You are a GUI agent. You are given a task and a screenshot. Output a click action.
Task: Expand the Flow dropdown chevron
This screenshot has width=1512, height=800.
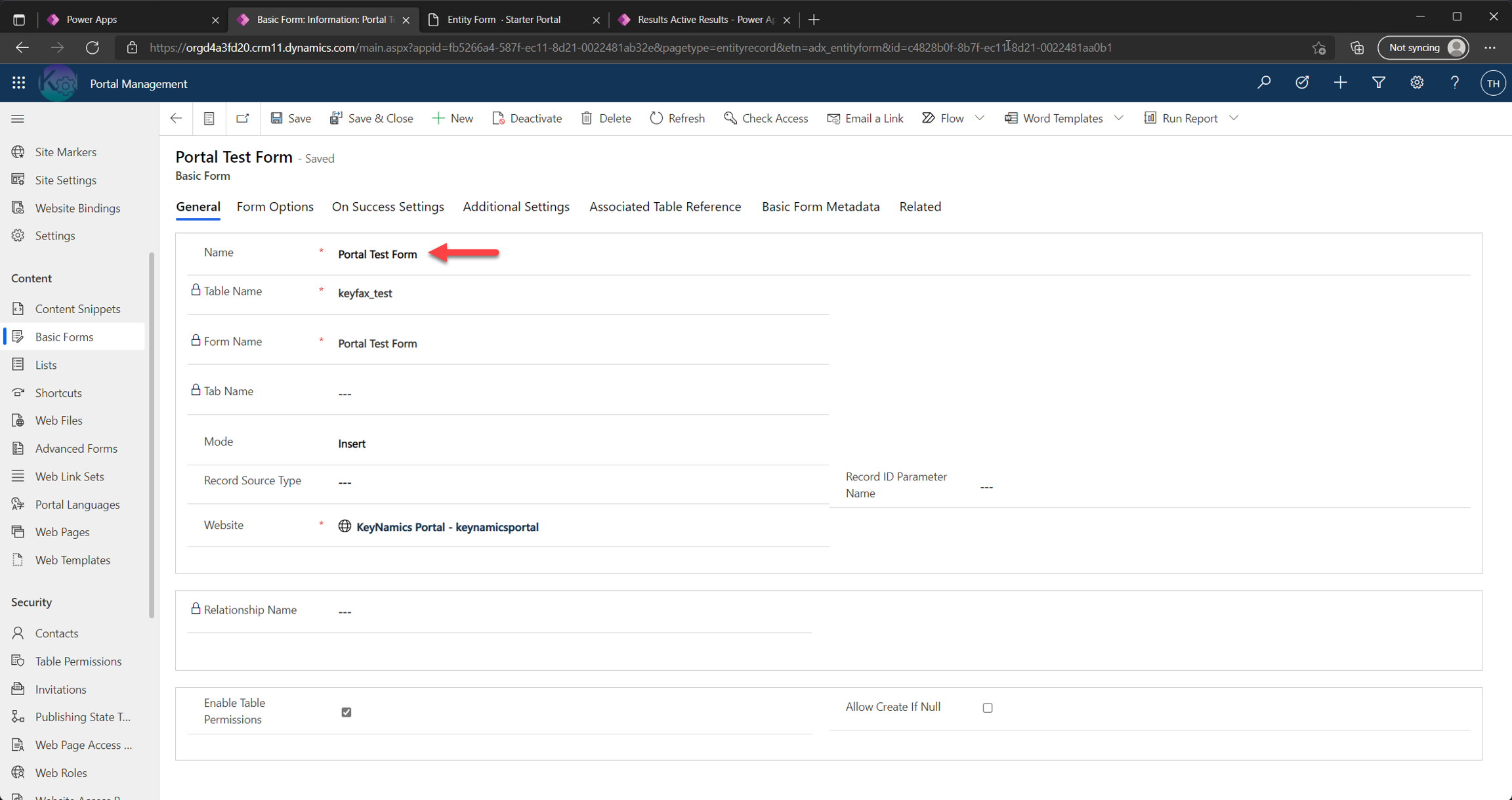pos(980,118)
